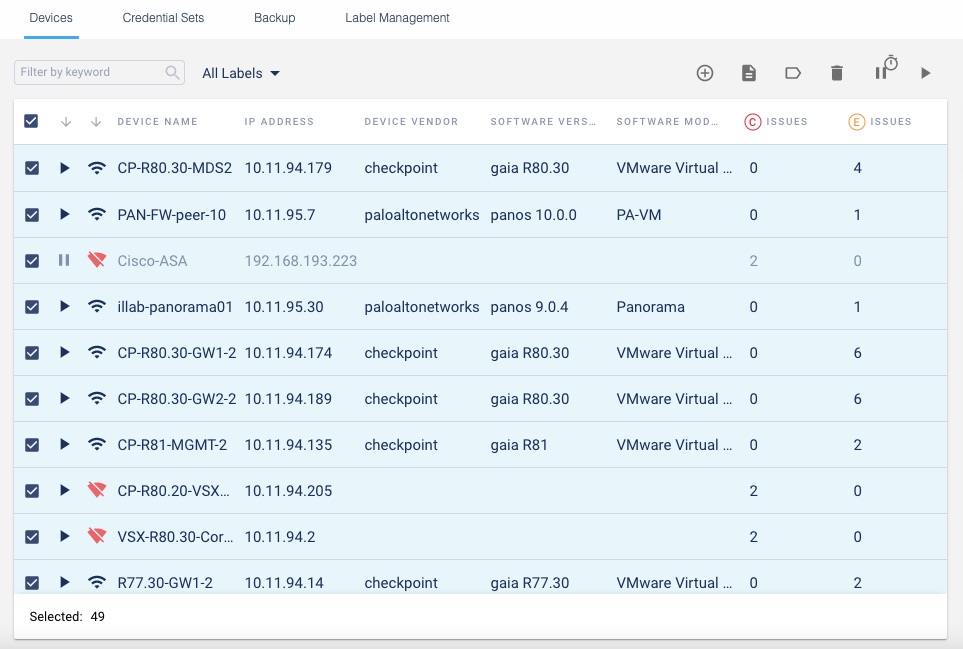963x649 pixels.
Task: Switch to the Credential Sets tab
Action: coord(162,18)
